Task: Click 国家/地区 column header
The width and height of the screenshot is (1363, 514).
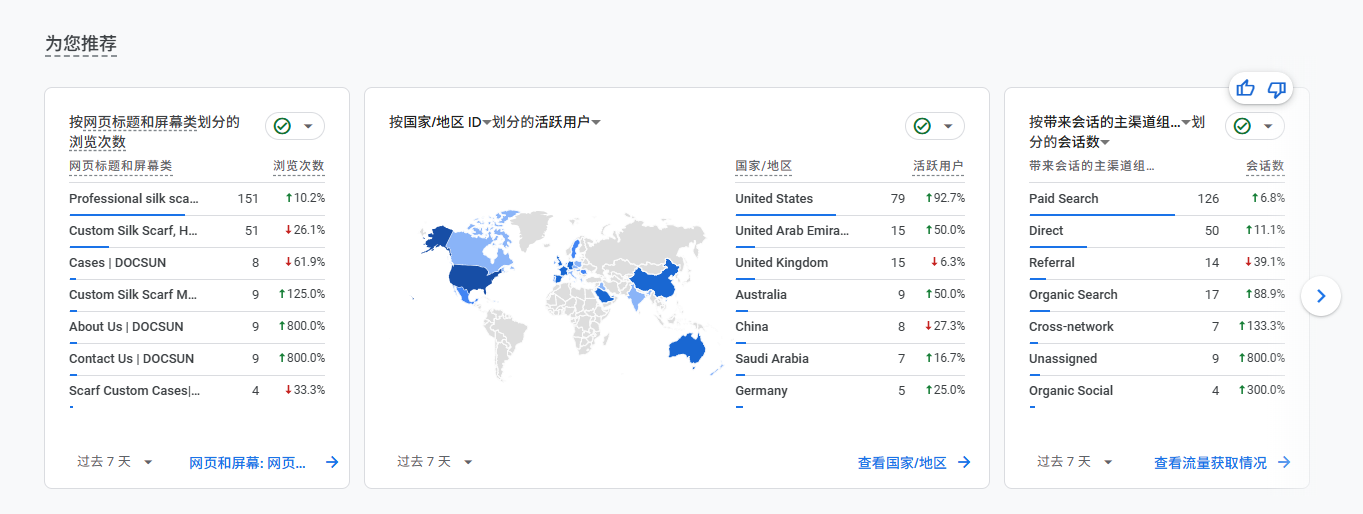Action: pos(764,166)
